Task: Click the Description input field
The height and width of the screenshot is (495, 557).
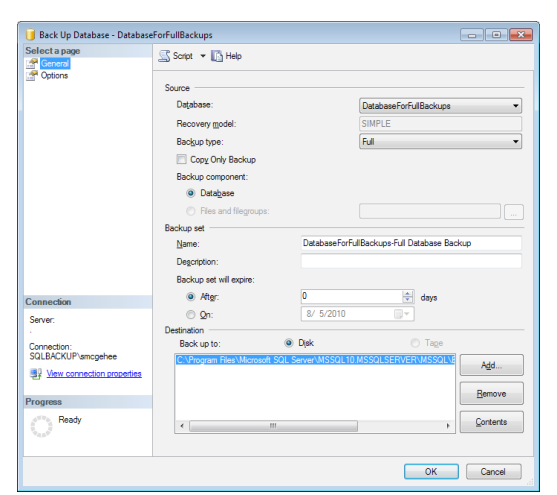Action: (x=411, y=261)
